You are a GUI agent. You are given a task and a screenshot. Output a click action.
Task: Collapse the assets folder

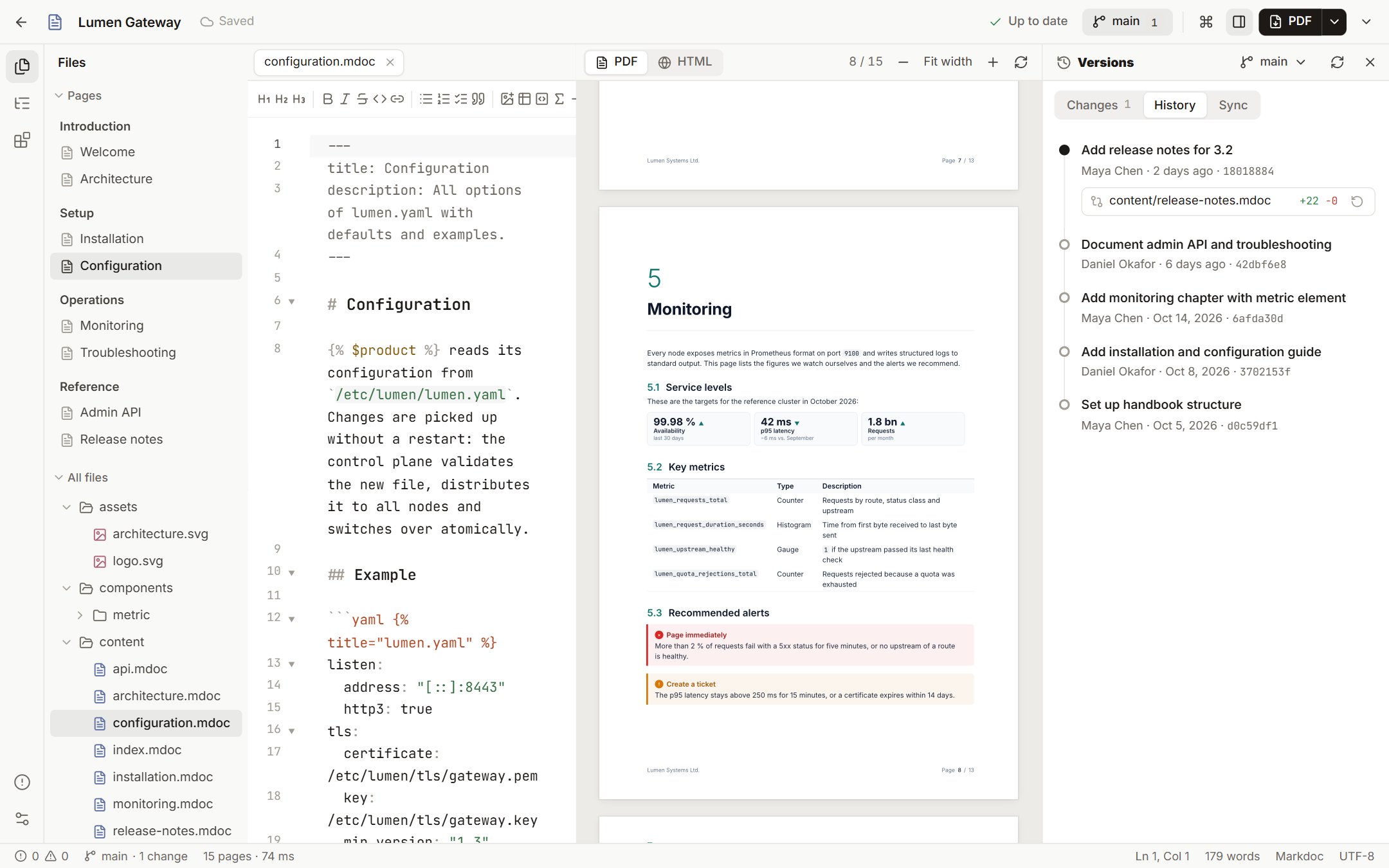(66, 507)
